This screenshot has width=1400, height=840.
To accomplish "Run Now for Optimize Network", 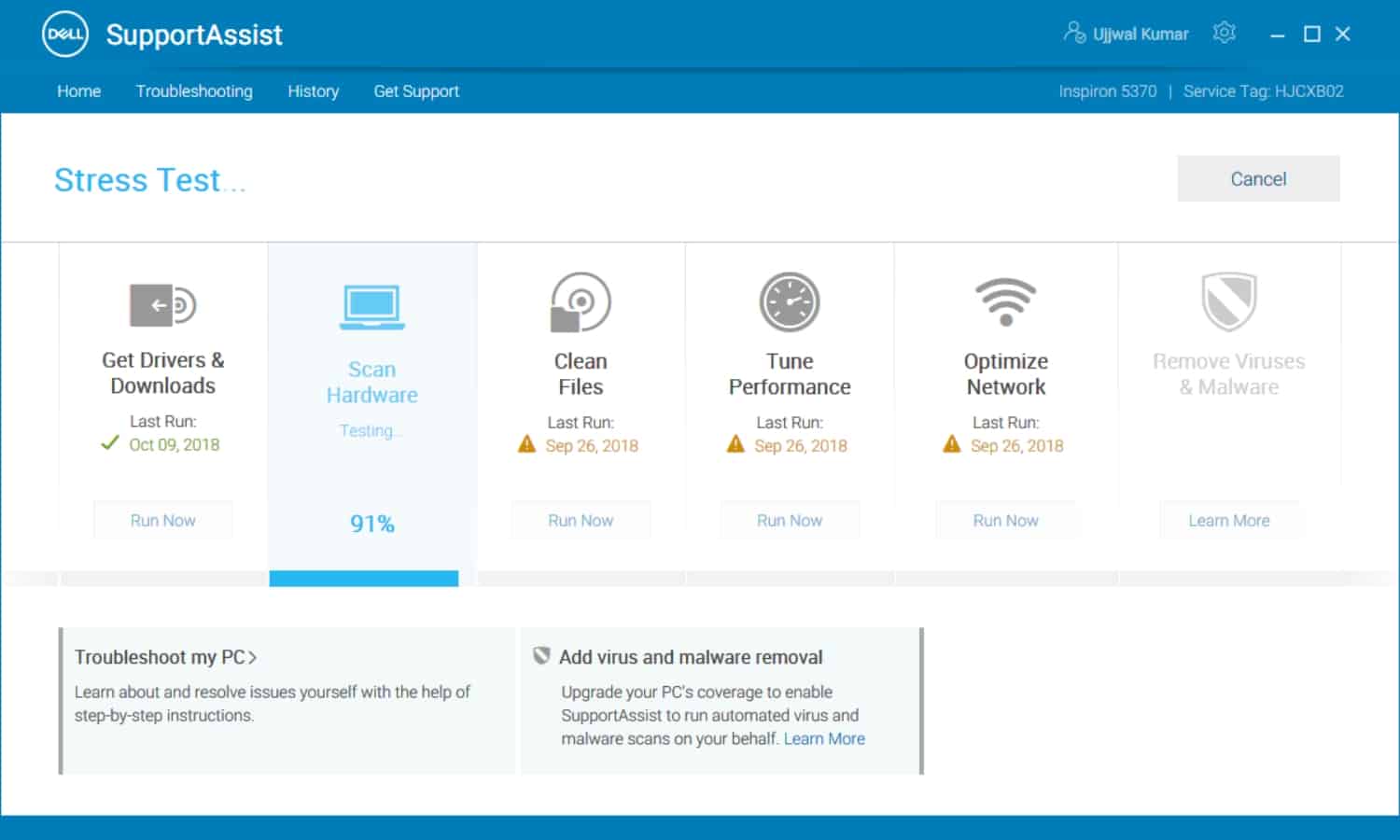I will pos(1006,520).
